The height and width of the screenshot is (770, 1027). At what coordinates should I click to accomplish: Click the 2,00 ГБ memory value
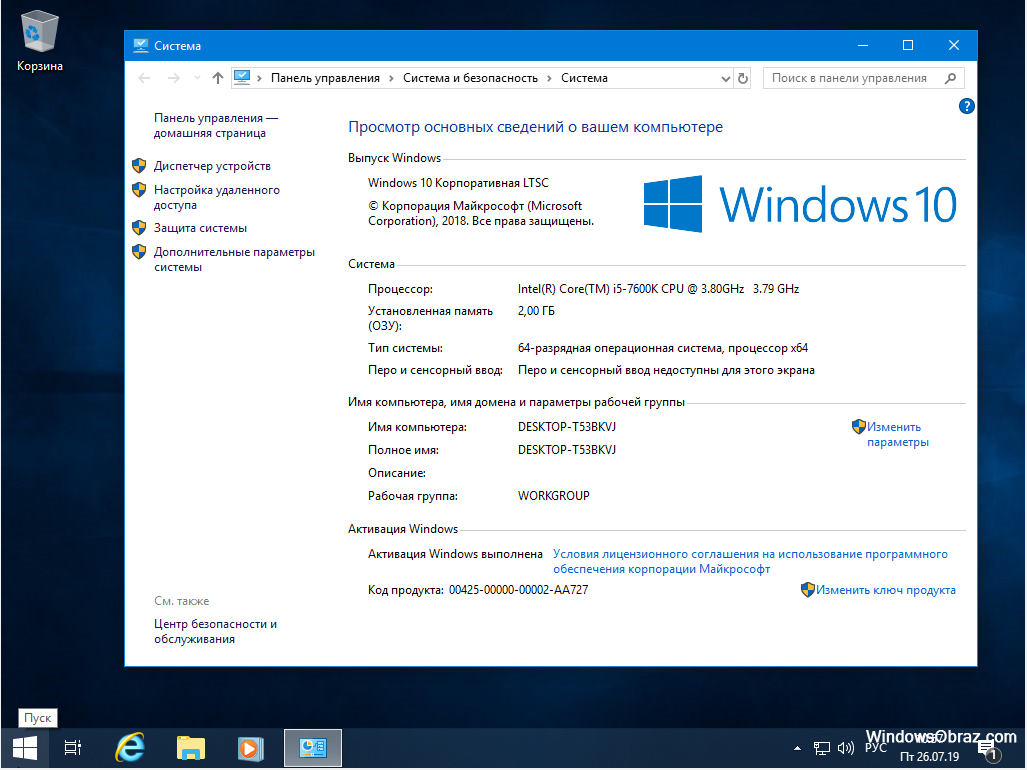[536, 311]
